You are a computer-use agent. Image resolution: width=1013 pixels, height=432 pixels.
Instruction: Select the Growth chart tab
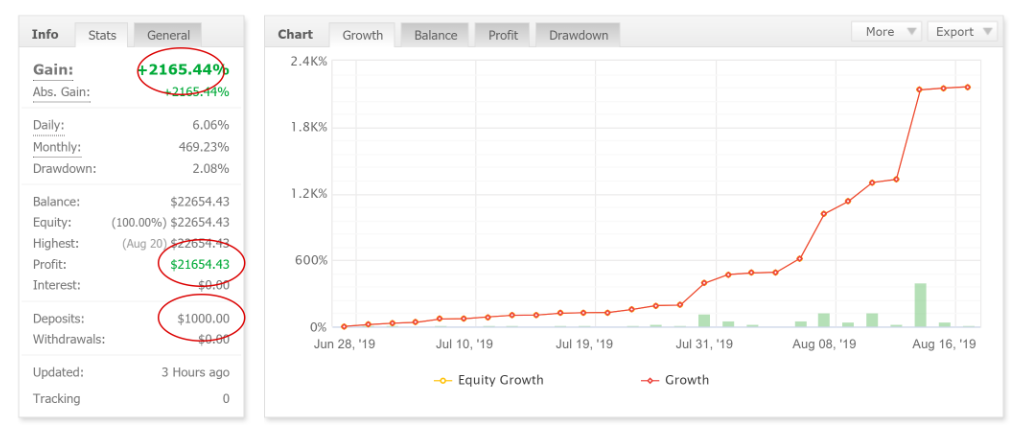[362, 35]
